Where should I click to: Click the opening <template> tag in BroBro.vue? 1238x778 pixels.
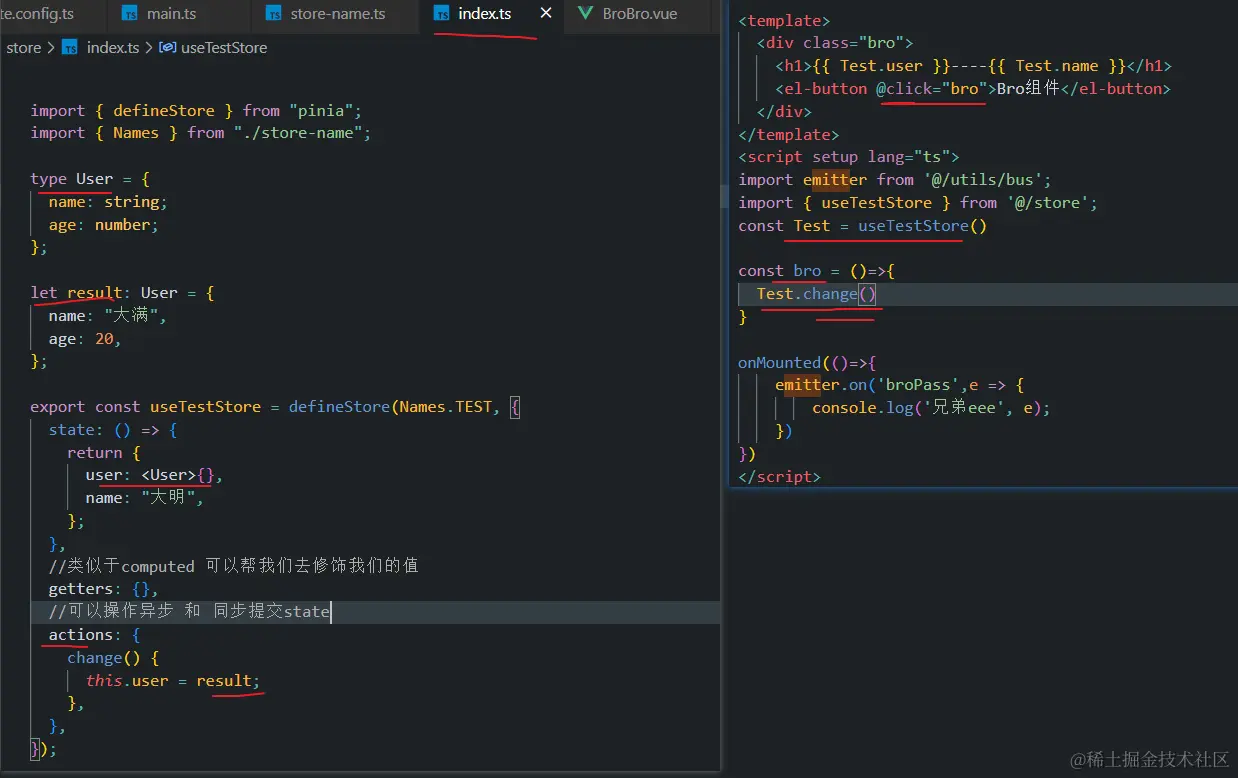[x=784, y=20]
